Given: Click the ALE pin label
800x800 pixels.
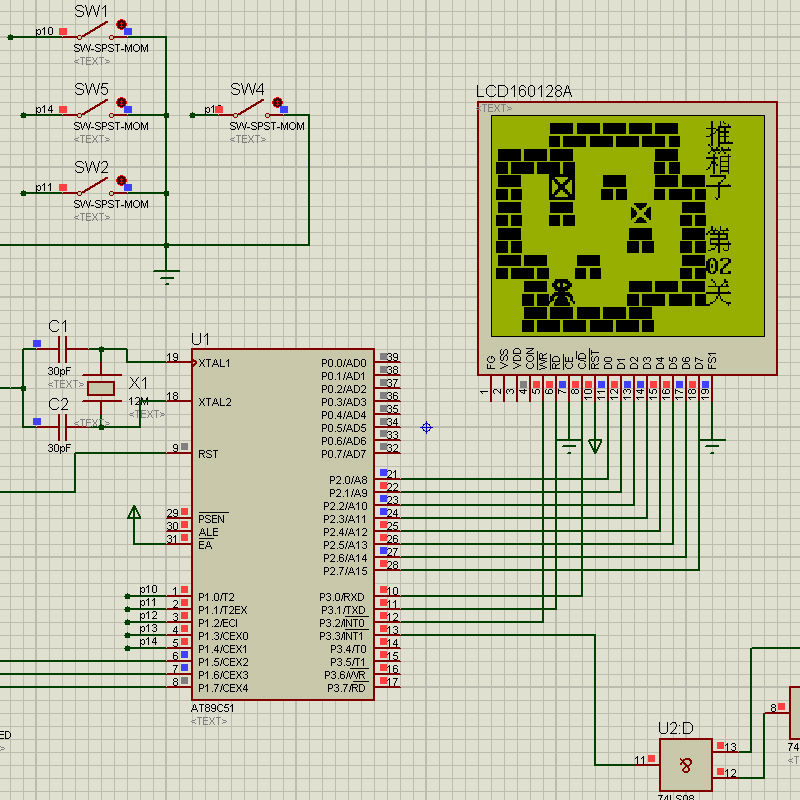Looking at the screenshot, I should tap(208, 532).
